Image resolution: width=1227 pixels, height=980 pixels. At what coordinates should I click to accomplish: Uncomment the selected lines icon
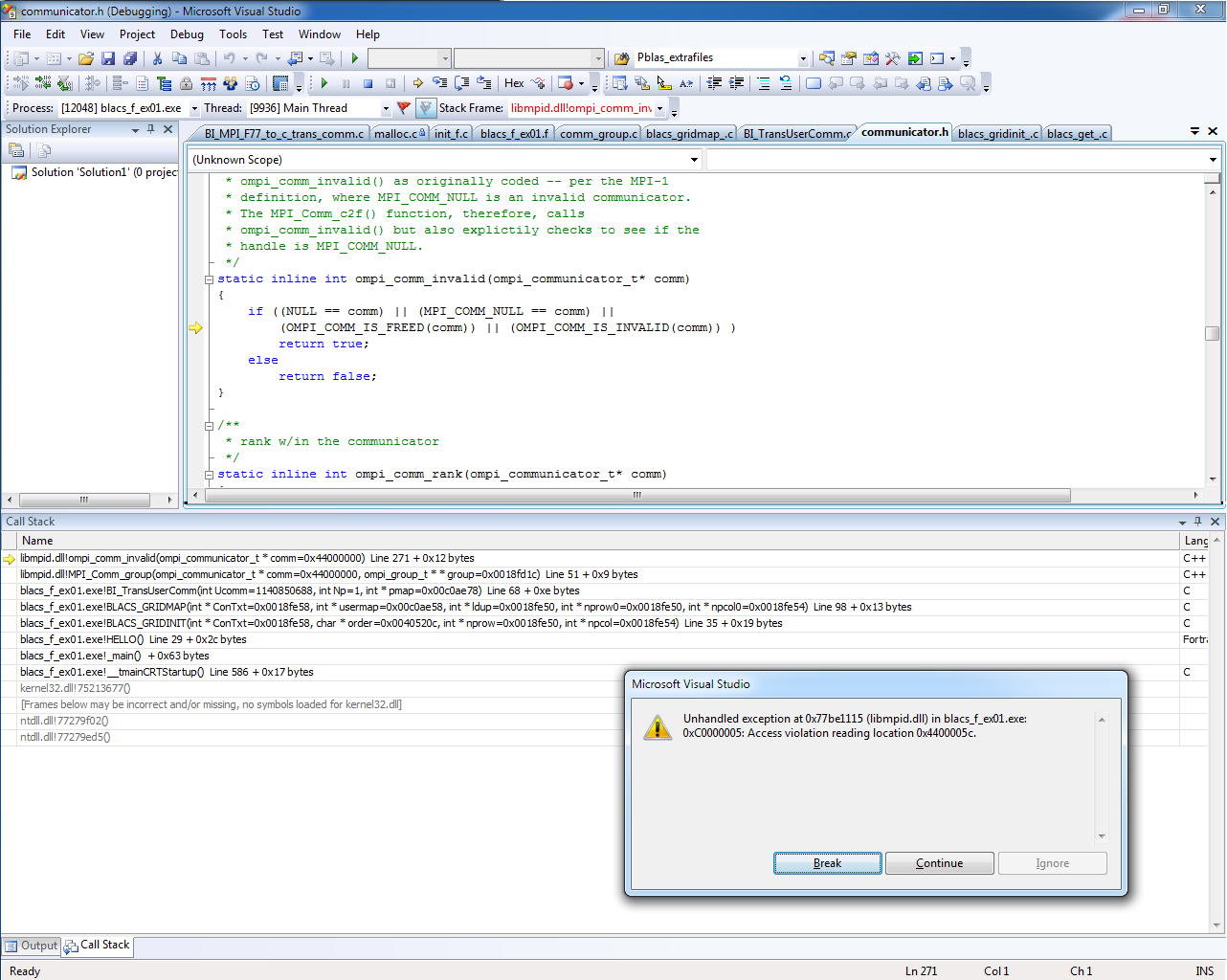[785, 83]
